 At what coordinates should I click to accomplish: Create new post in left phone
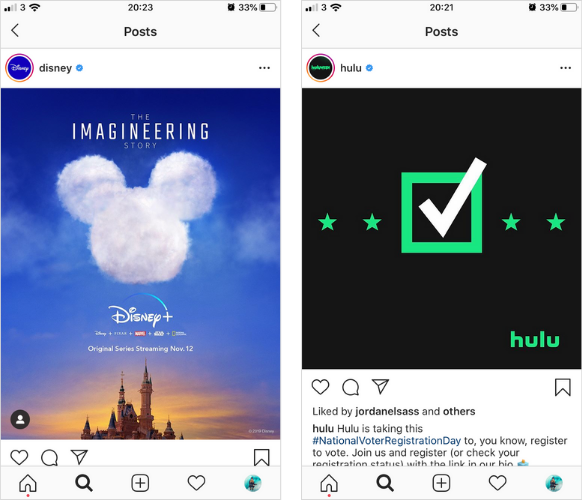140,483
